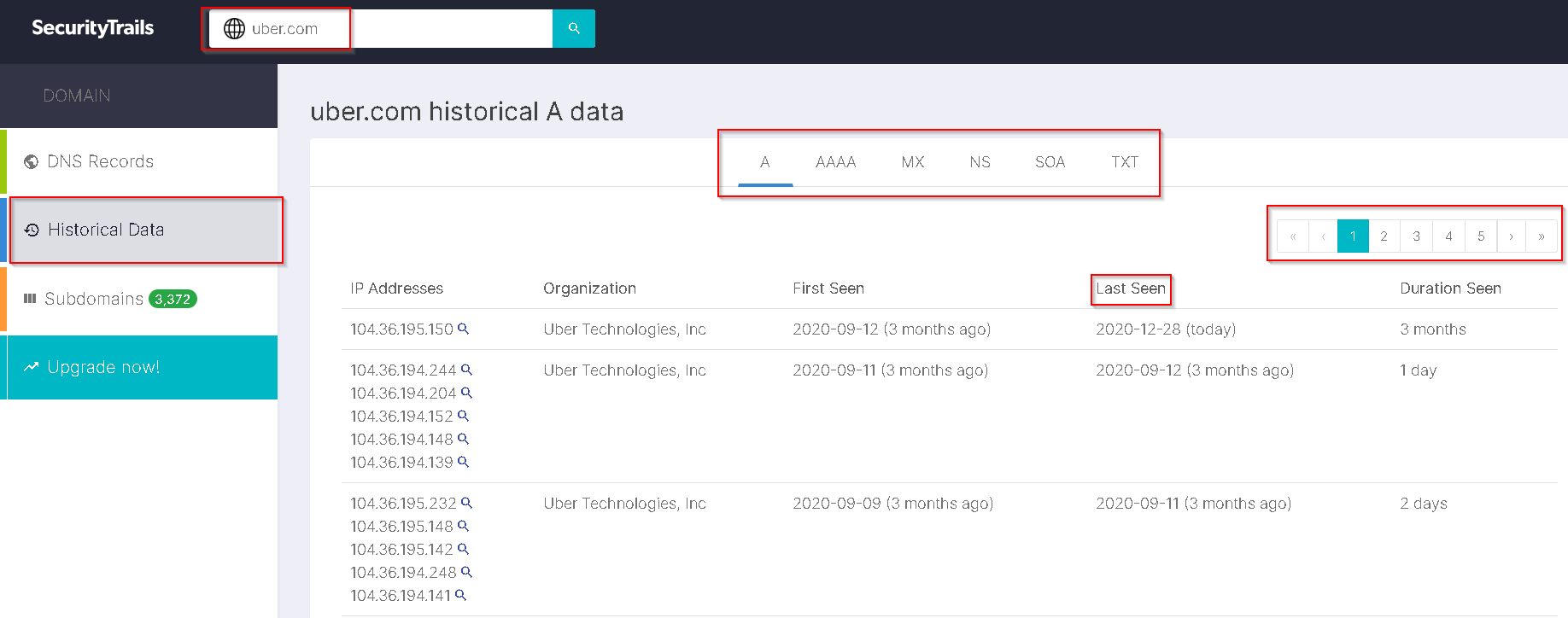Screen dimensions: 1568x618
Task: Click lookup icon beside 104.36.195.150
Action: click(463, 329)
